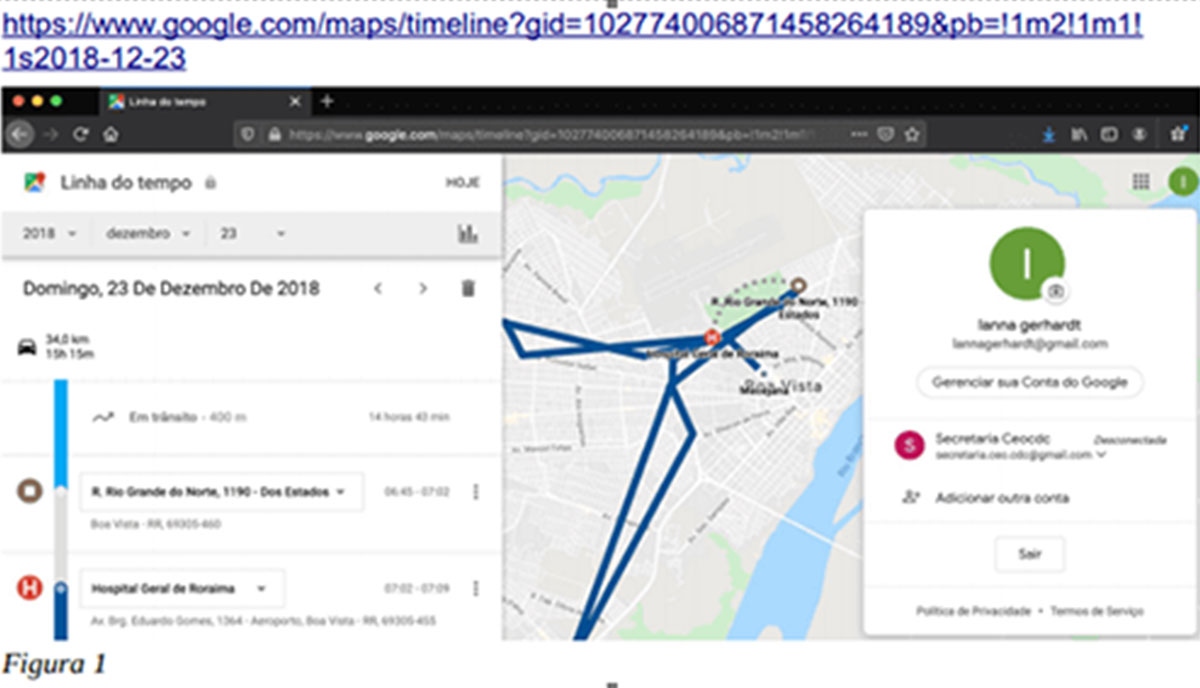Open the page actions three-dot menu
The height and width of the screenshot is (688, 1200).
pos(859,134)
